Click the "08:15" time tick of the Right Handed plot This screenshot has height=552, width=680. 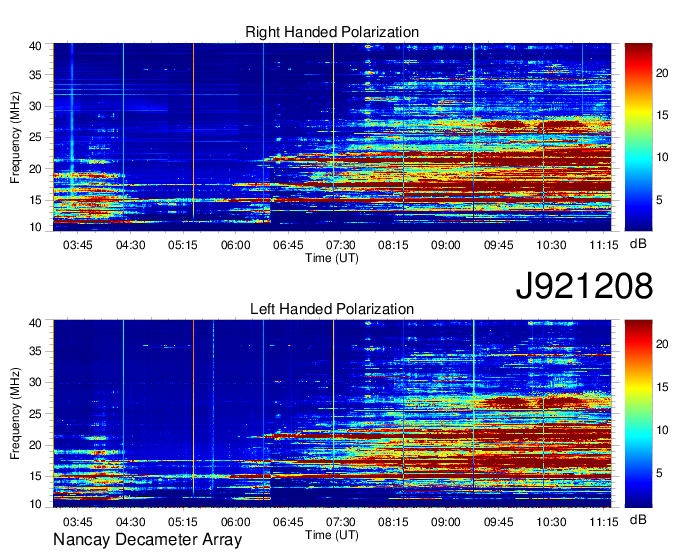(x=393, y=245)
